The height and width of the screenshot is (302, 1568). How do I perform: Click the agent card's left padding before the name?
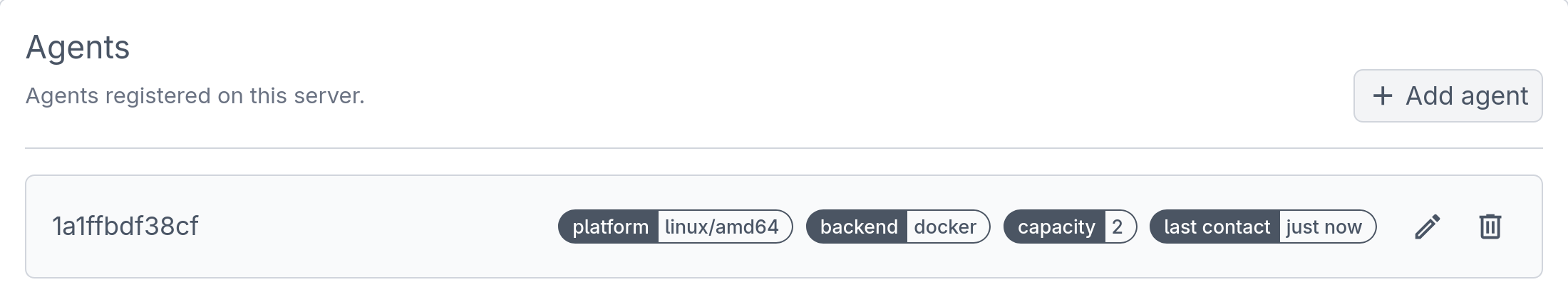tap(38, 226)
